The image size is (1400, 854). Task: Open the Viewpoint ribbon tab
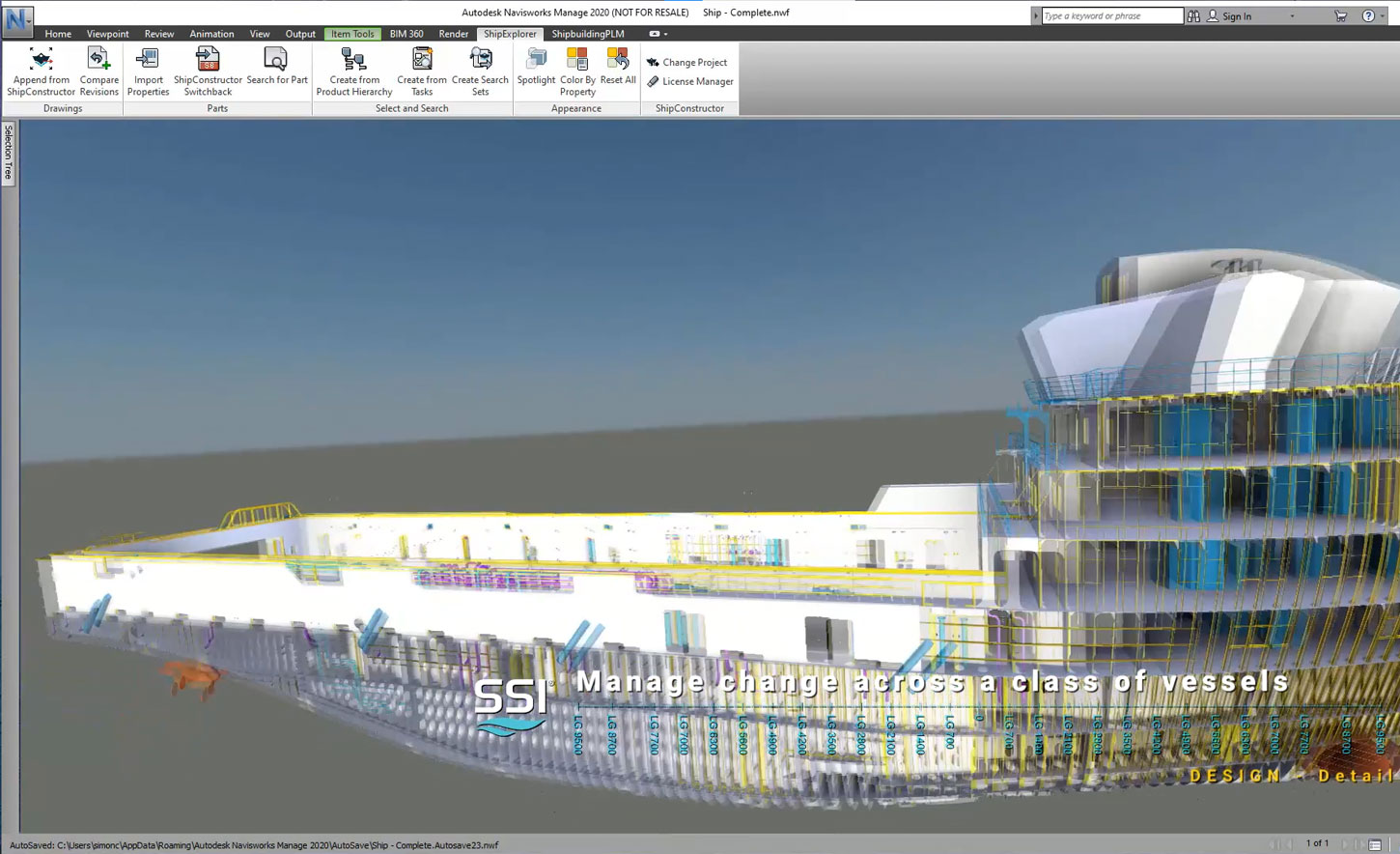pyautogui.click(x=107, y=34)
